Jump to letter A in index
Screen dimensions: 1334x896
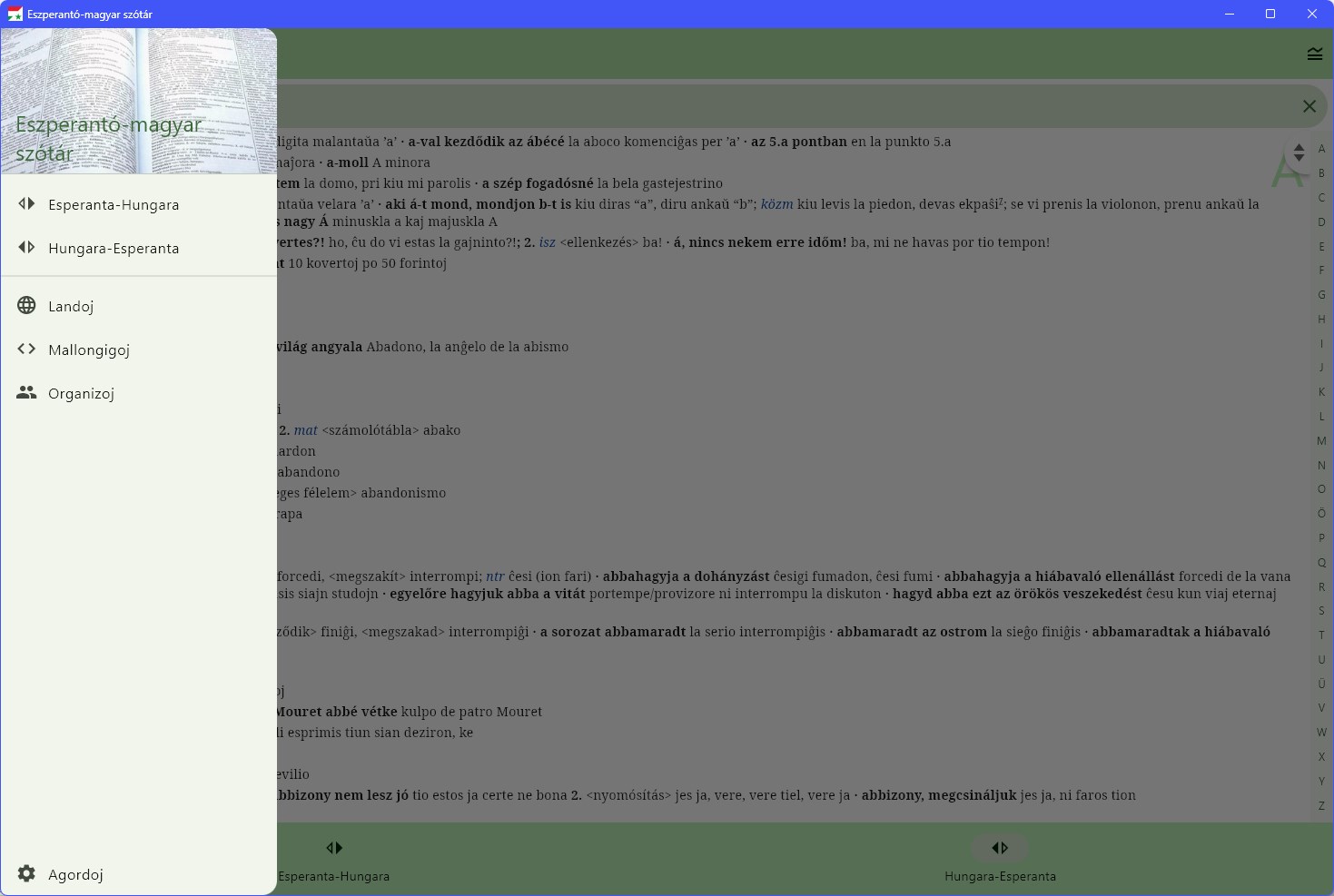[x=1321, y=149]
